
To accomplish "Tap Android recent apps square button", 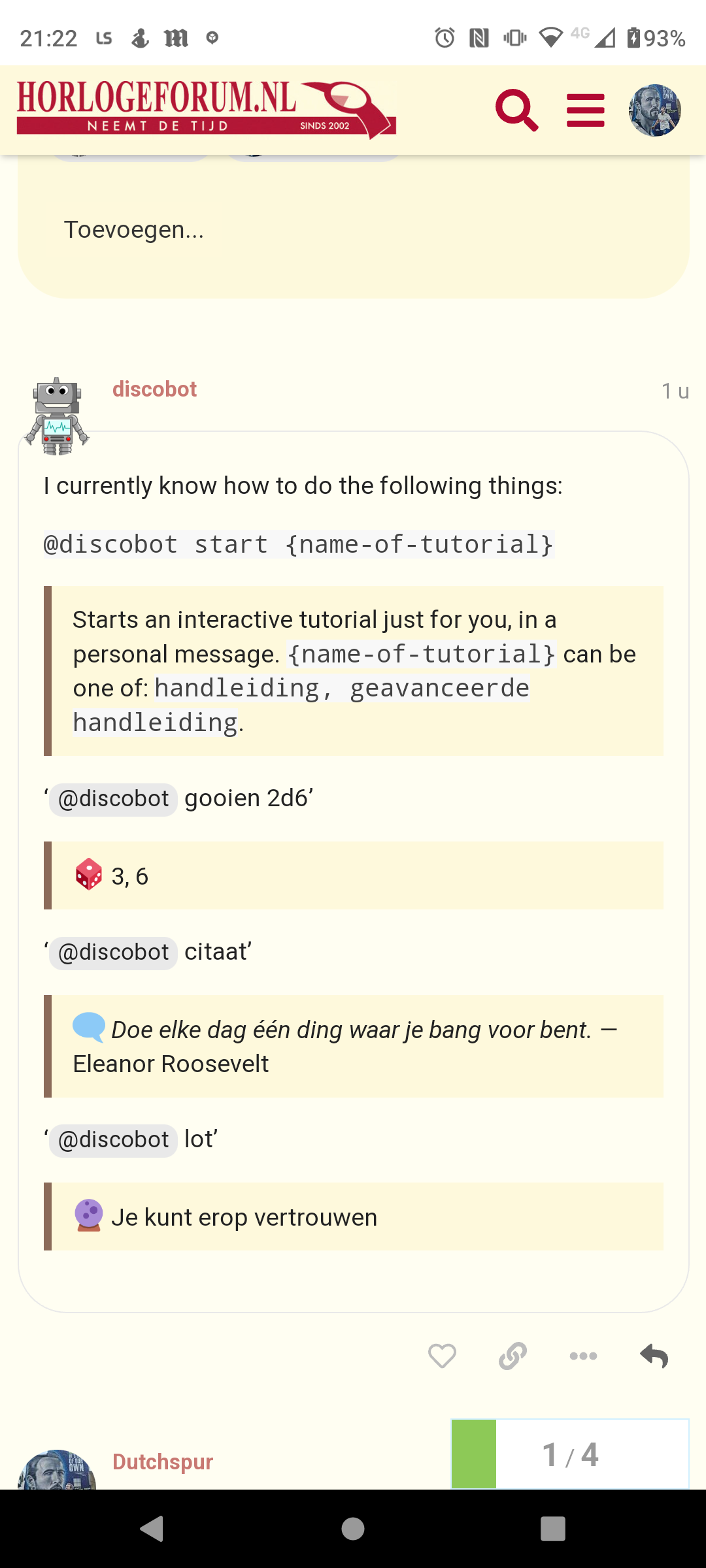I will pos(553,1529).
